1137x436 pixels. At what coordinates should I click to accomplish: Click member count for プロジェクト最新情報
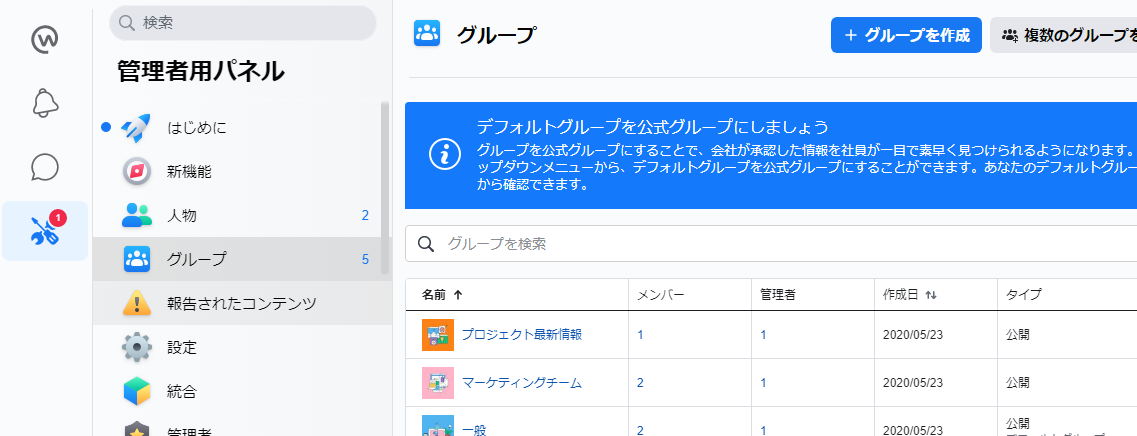click(x=640, y=334)
